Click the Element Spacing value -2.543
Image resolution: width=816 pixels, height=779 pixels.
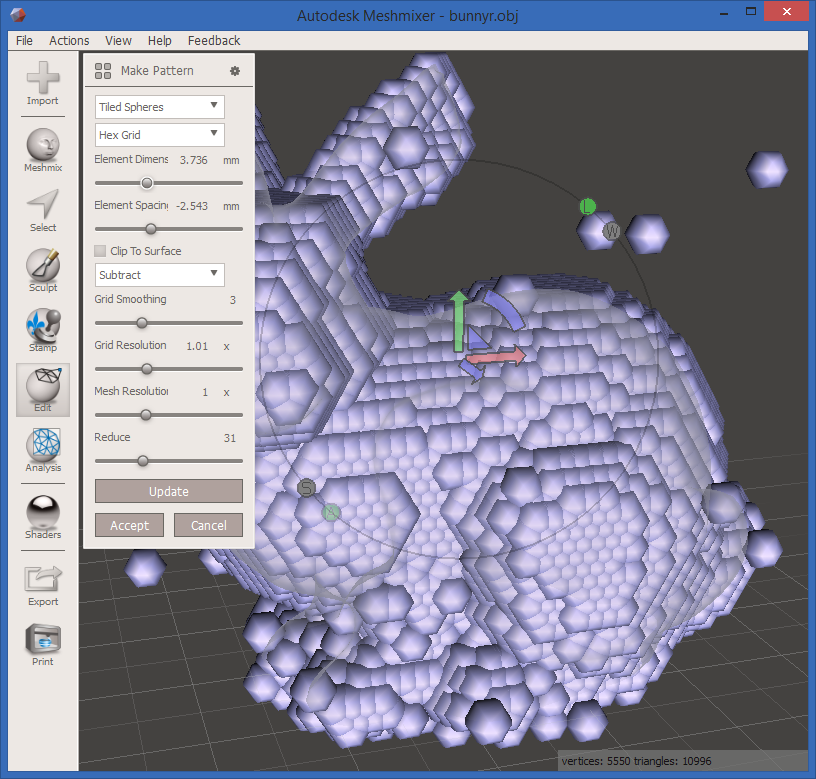(x=192, y=206)
